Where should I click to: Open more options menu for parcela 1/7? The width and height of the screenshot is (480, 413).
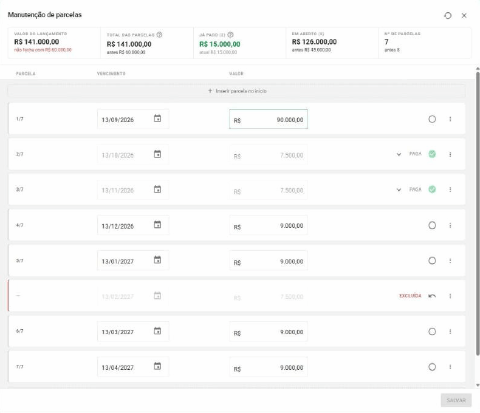tap(450, 119)
